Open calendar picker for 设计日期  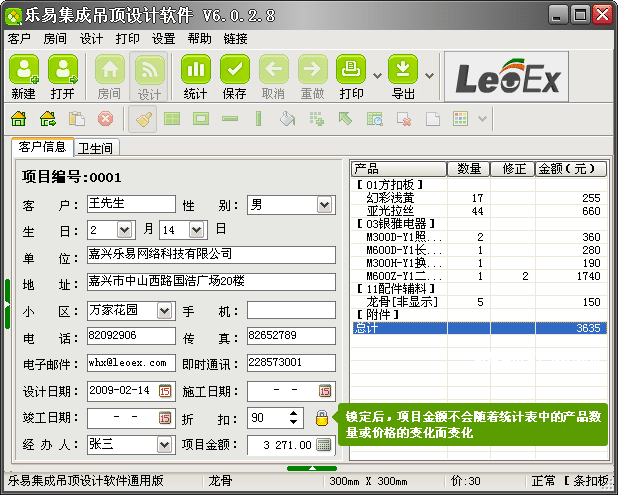click(x=166, y=390)
